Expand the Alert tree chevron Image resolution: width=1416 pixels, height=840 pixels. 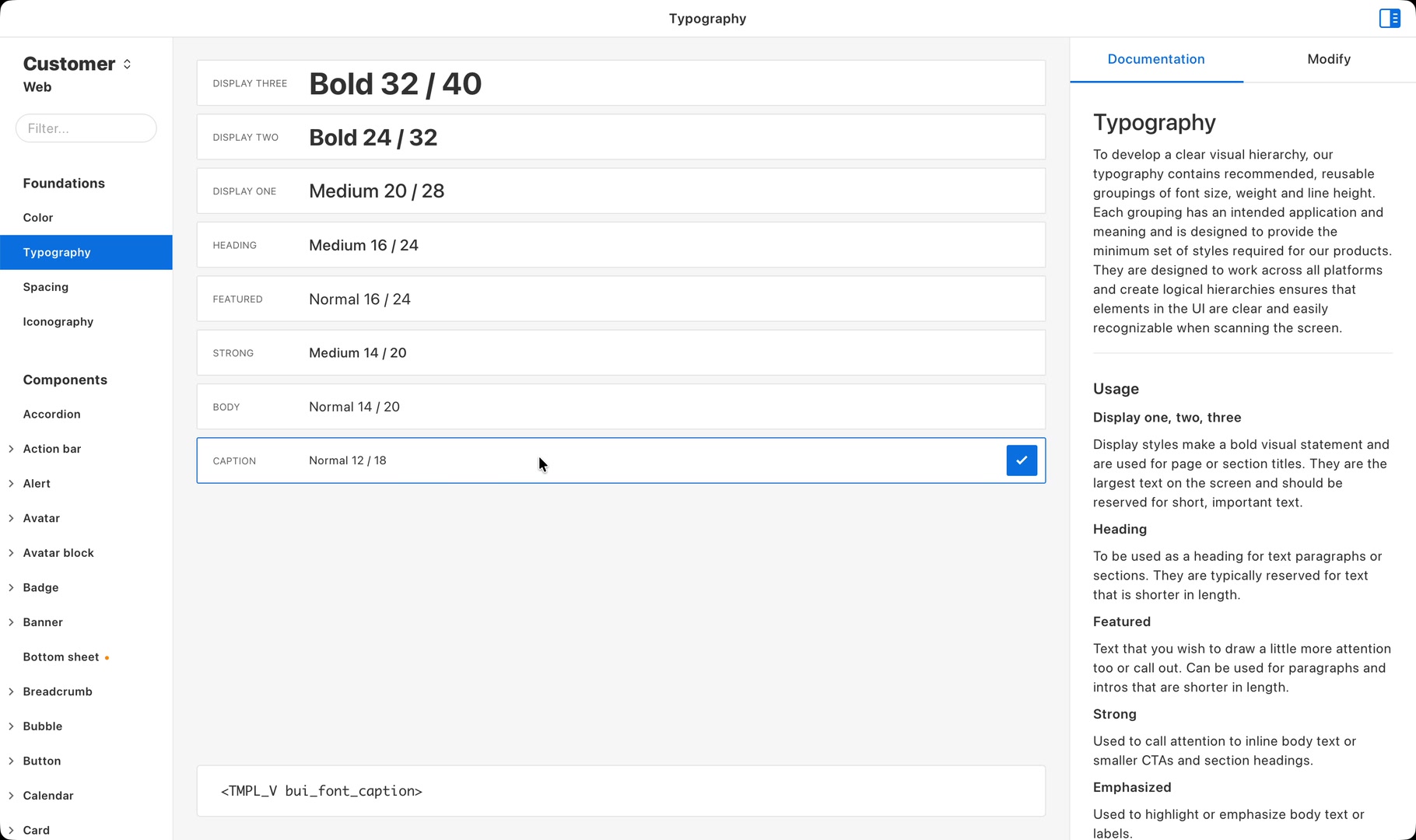(x=11, y=484)
